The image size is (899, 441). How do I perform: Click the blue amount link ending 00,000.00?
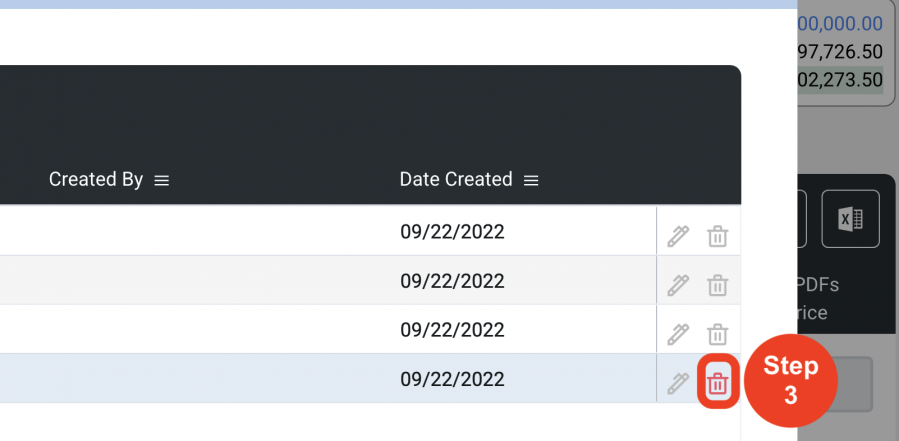839,24
